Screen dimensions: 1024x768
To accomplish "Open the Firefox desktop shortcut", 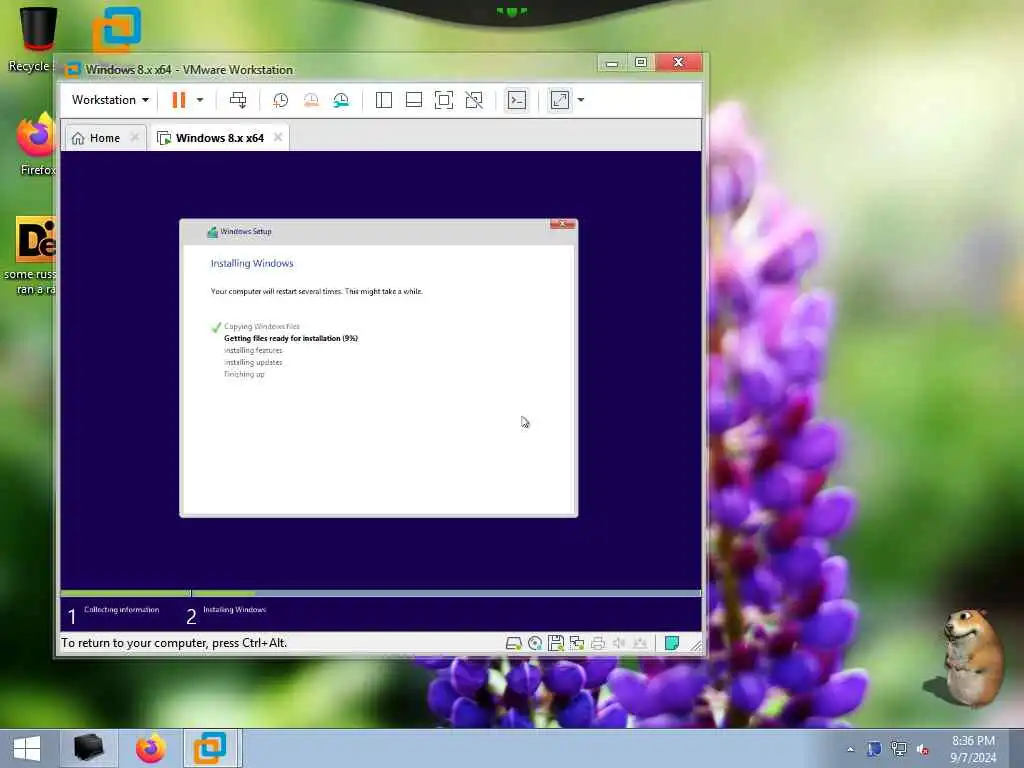I will pyautogui.click(x=37, y=145).
